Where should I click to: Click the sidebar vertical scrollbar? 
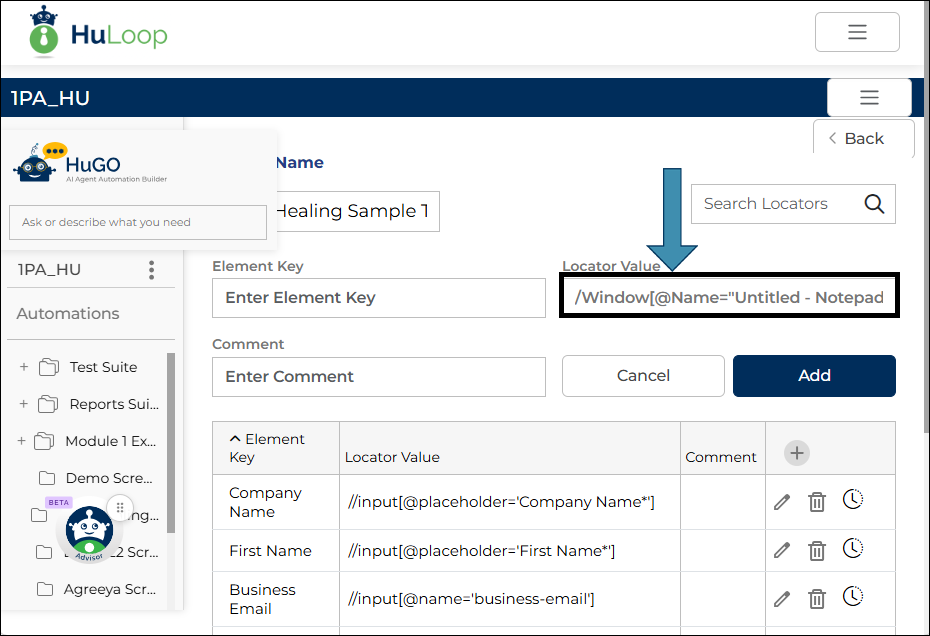(x=171, y=443)
